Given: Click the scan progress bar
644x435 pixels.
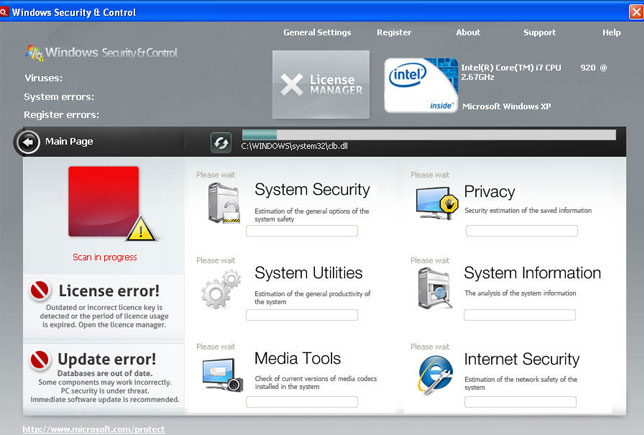Looking at the screenshot, I should (x=429, y=135).
